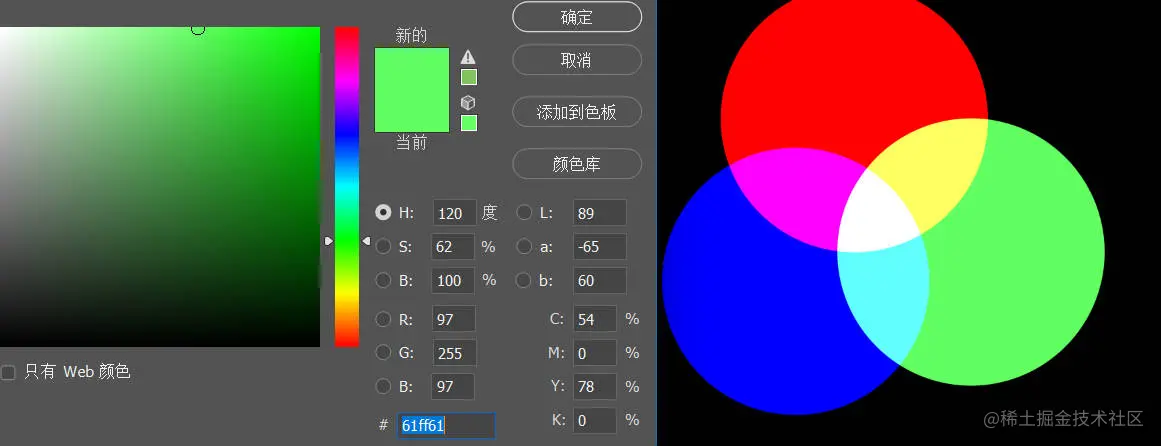Click the M field showing 0
The width and height of the screenshot is (1161, 446).
(x=595, y=353)
